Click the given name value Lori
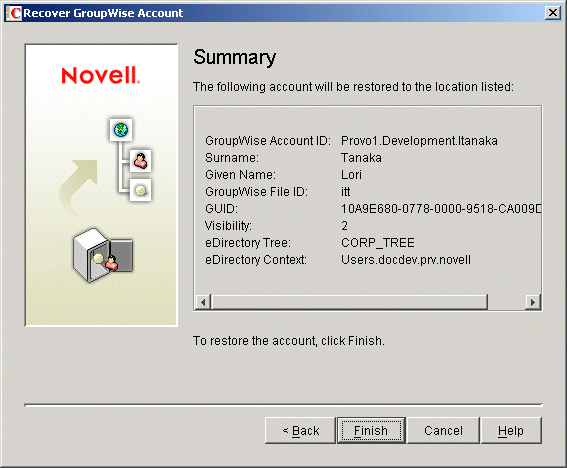Image resolution: width=567 pixels, height=468 pixels. [351, 175]
